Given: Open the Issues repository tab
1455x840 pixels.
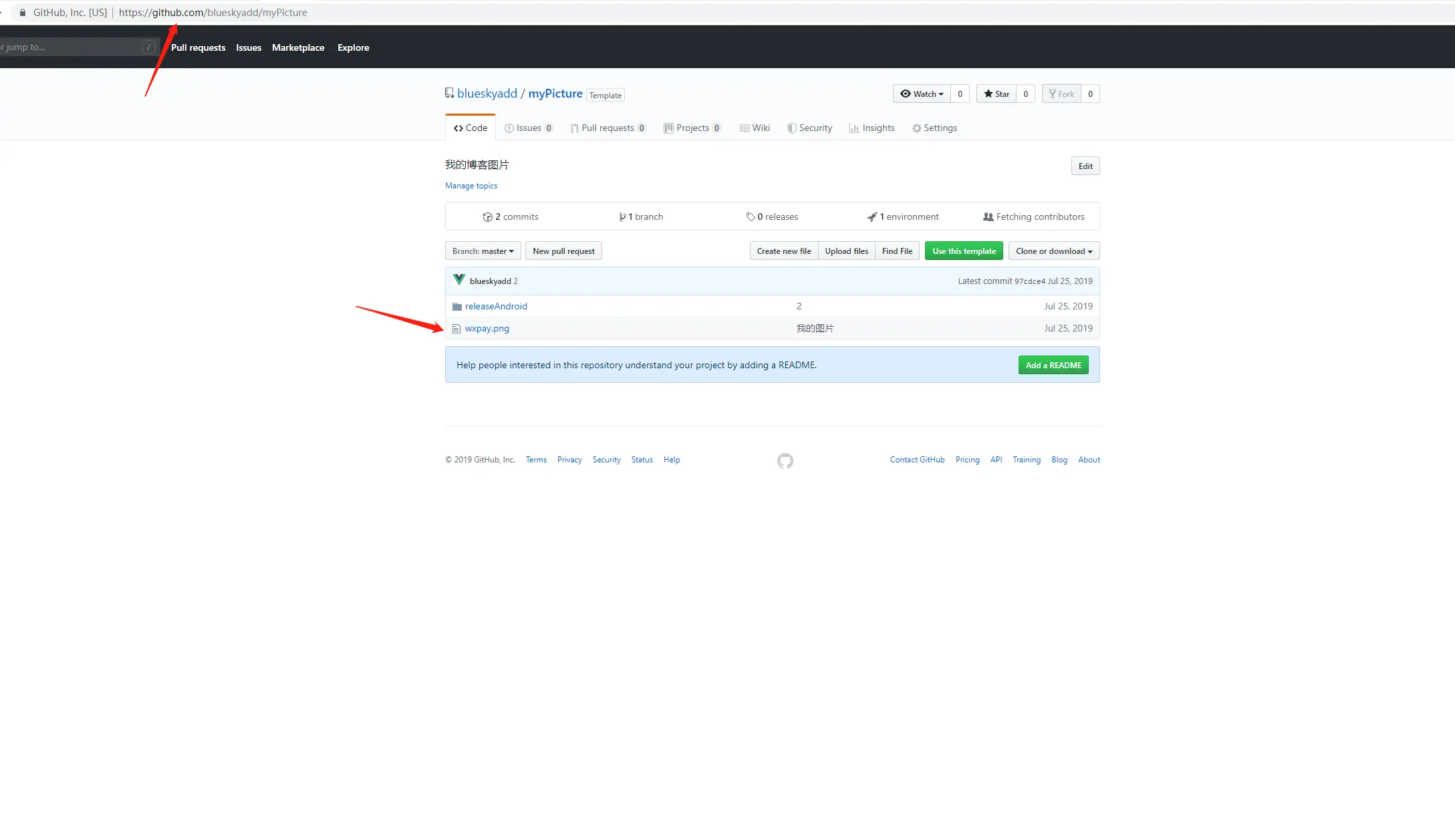Looking at the screenshot, I should (528, 128).
